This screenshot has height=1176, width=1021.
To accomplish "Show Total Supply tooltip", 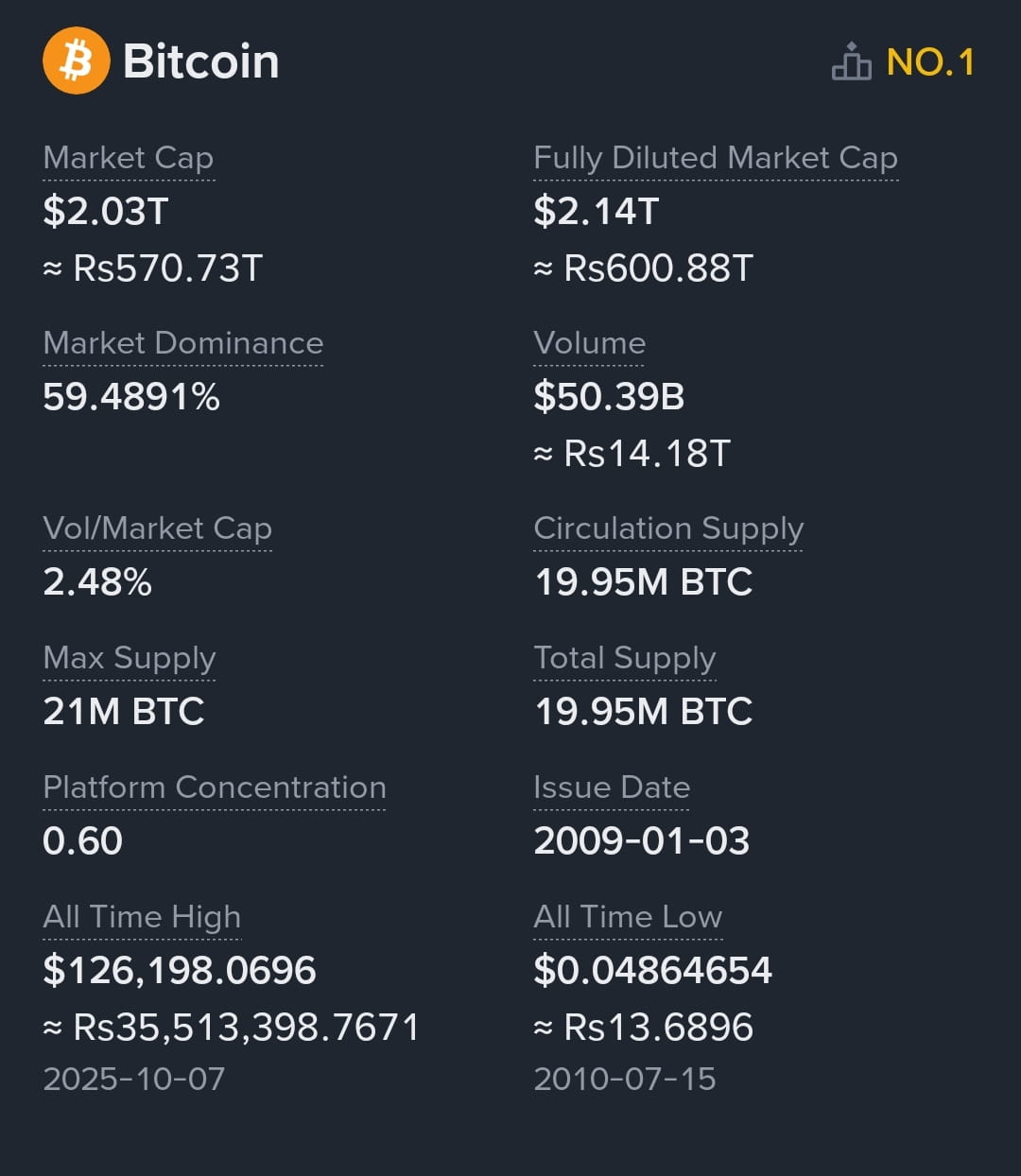I will (x=625, y=657).
